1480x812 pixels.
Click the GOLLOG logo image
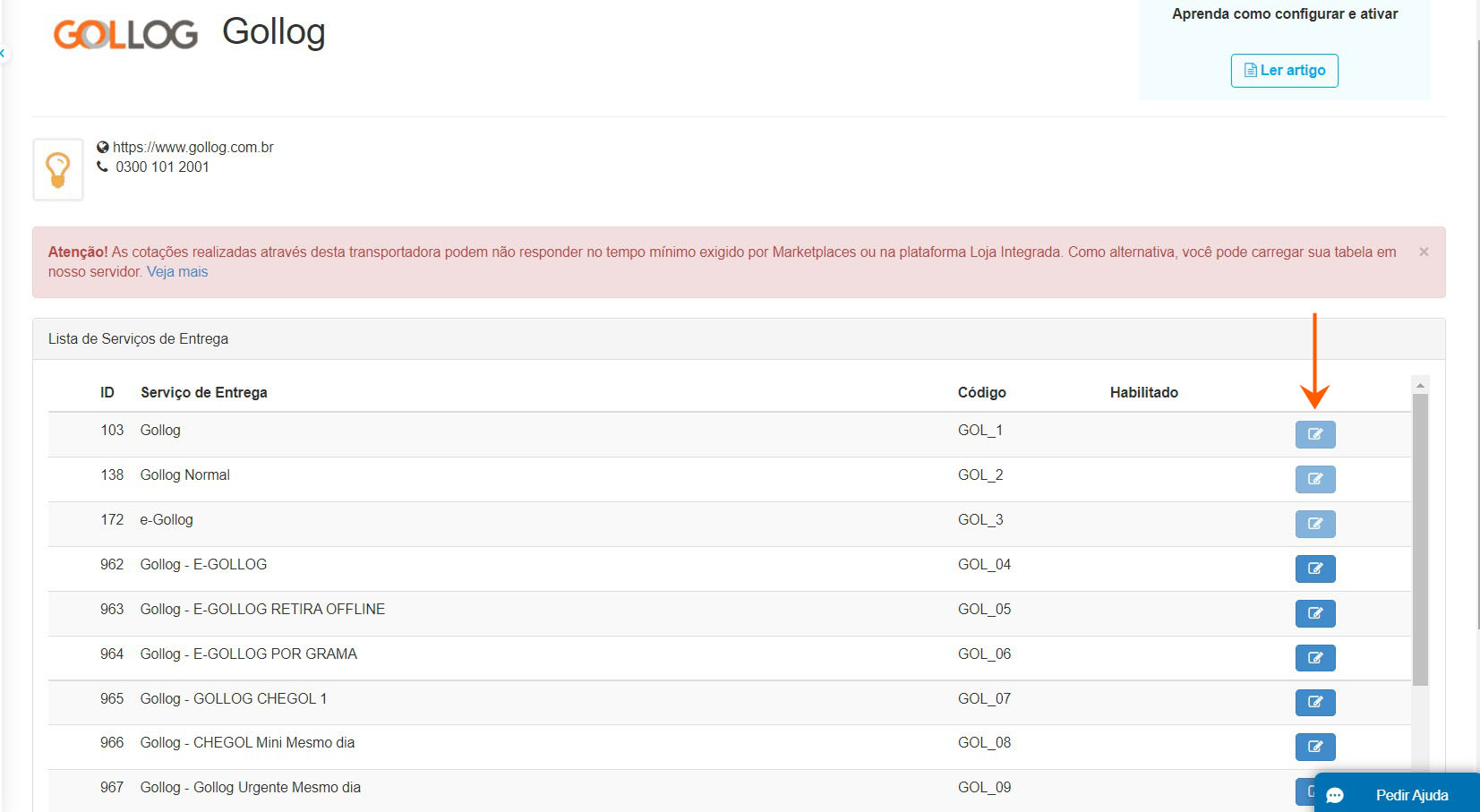(125, 34)
